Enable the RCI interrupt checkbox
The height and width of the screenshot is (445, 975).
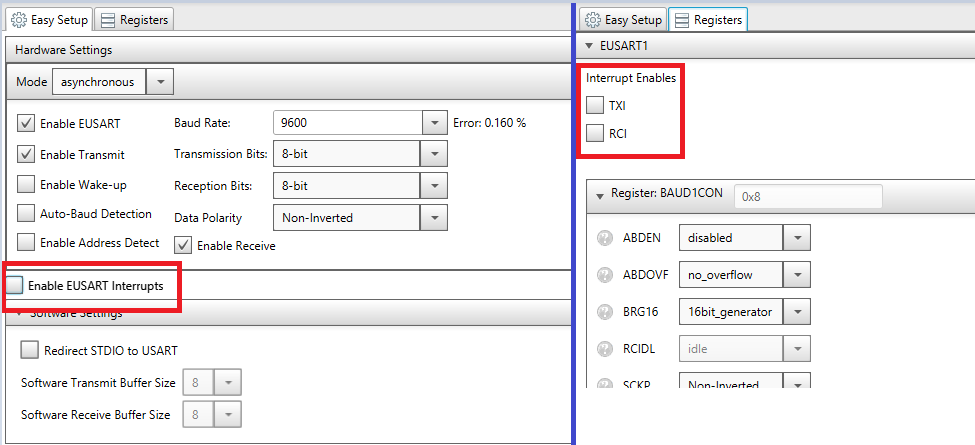click(x=595, y=133)
